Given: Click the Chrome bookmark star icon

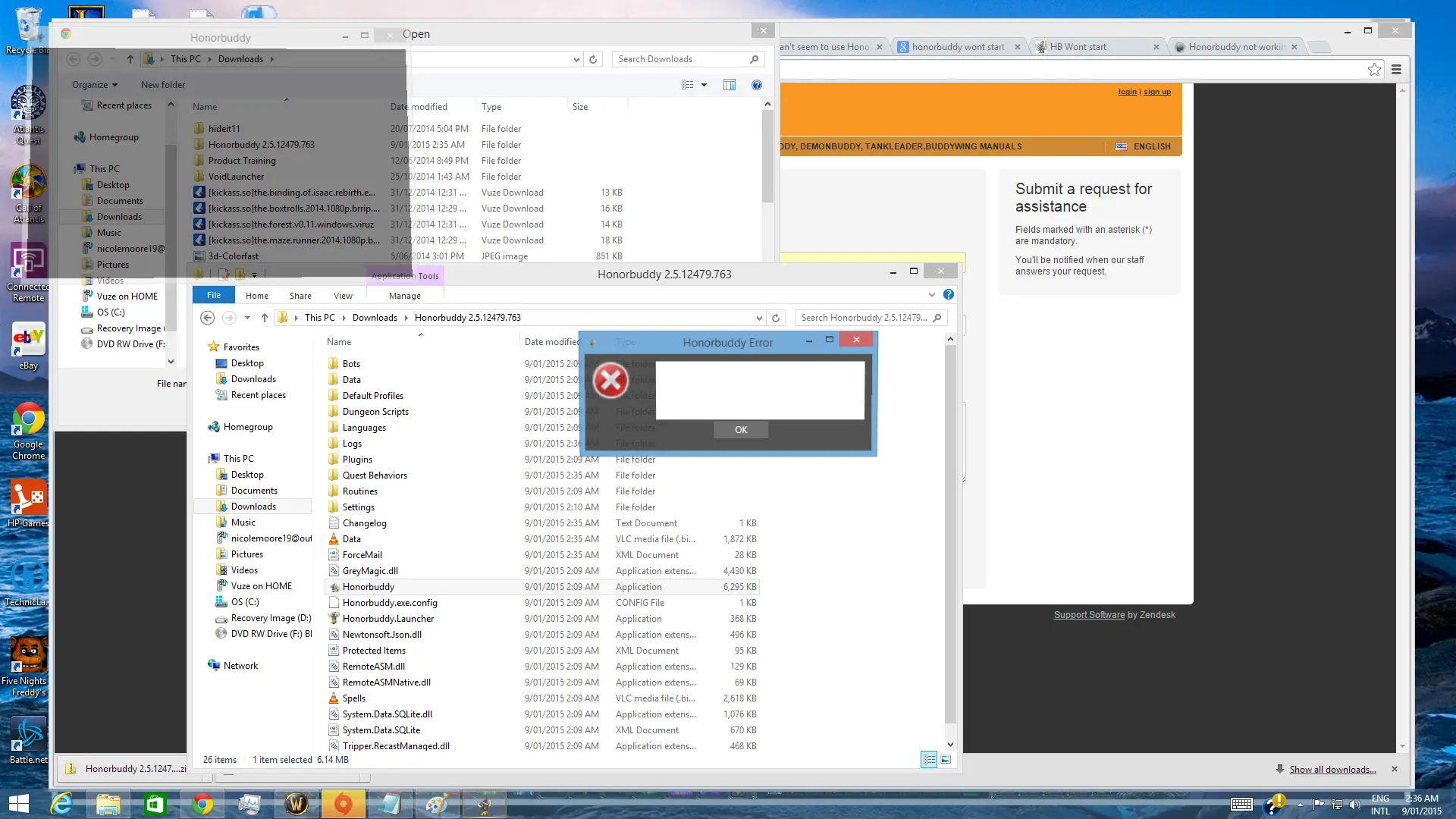Looking at the screenshot, I should [x=1374, y=70].
